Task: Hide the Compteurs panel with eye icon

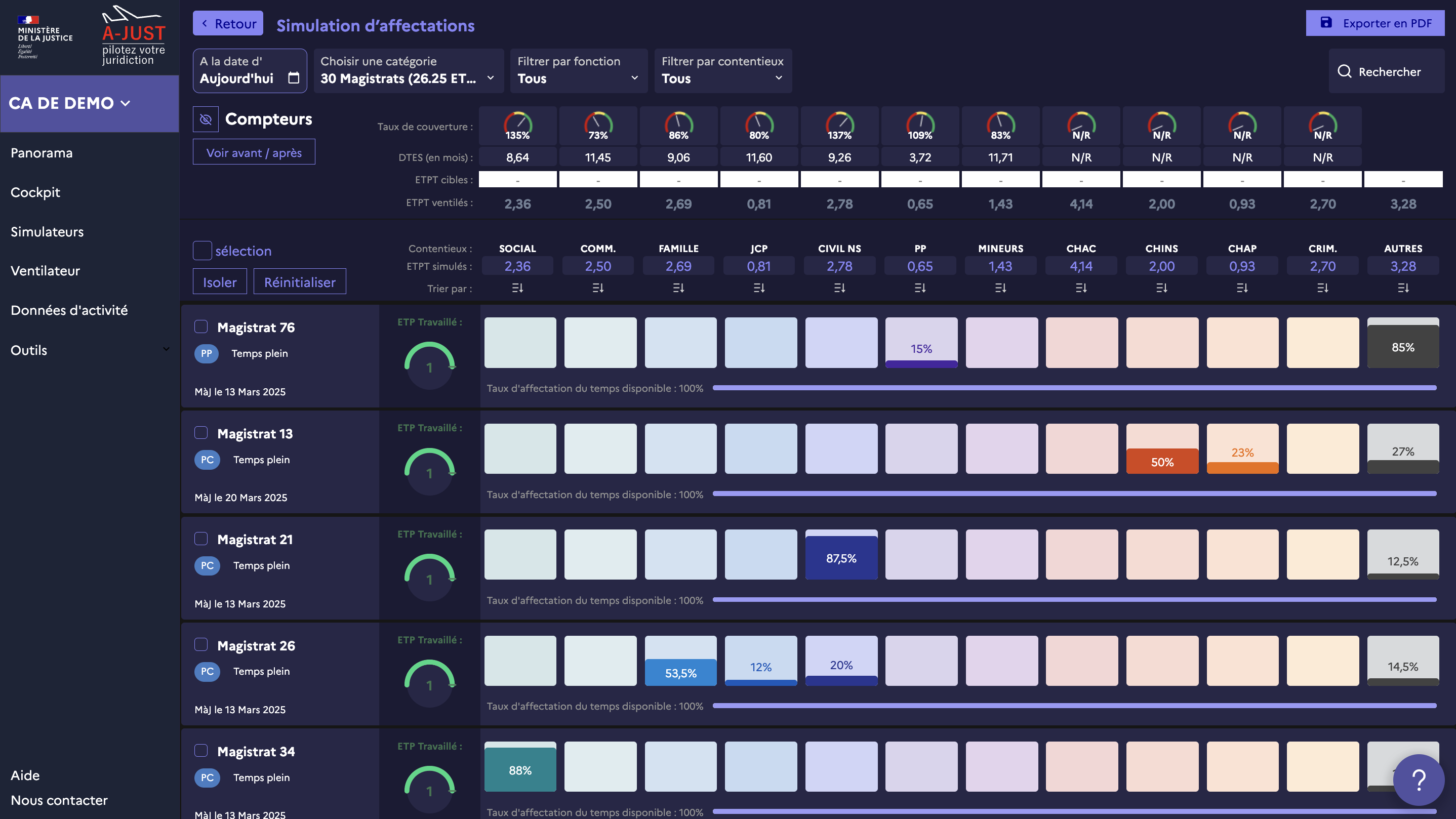Action: click(x=206, y=119)
